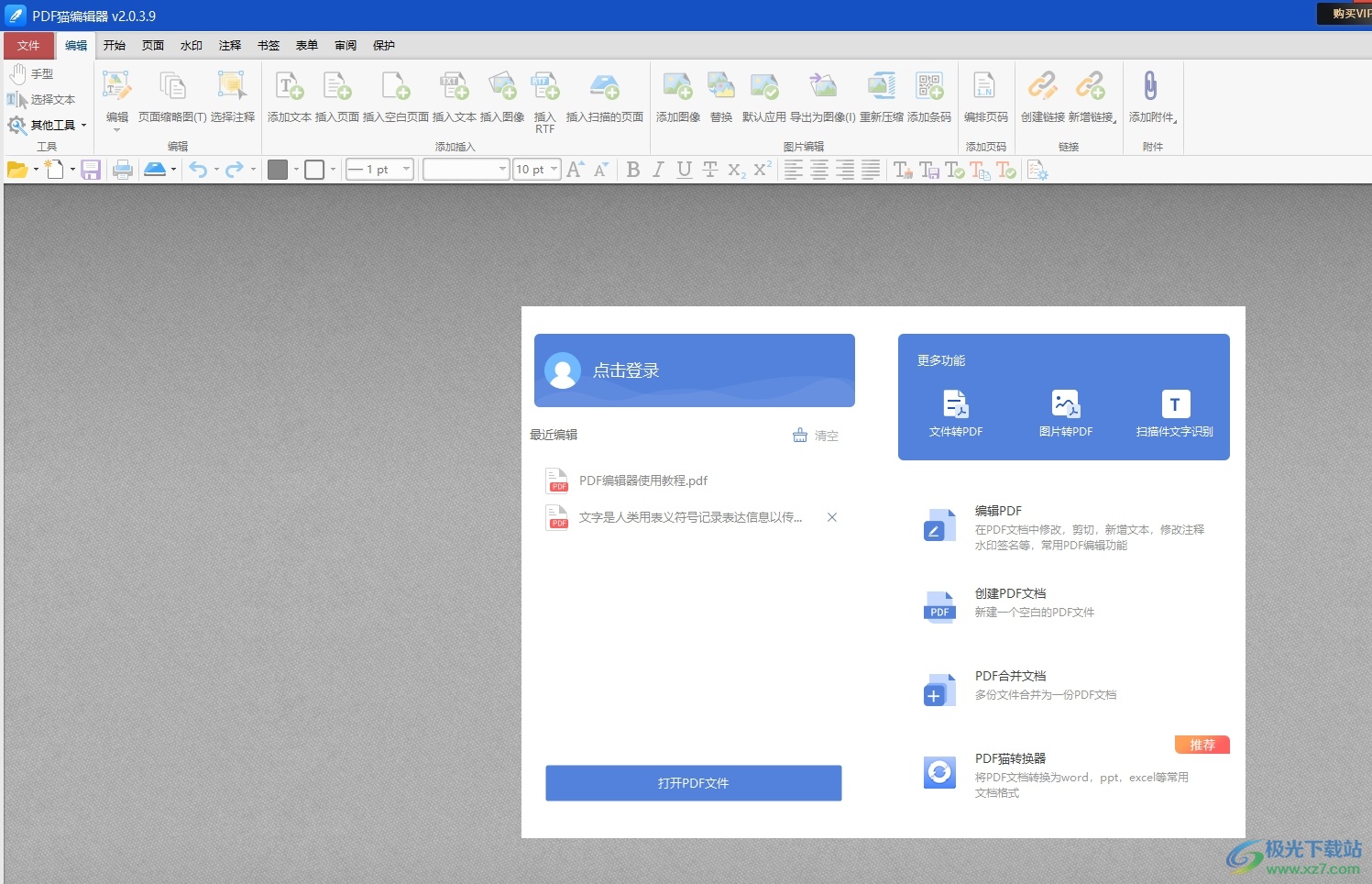Toggle subscript formatting
This screenshot has height=884, width=1372.
736,170
